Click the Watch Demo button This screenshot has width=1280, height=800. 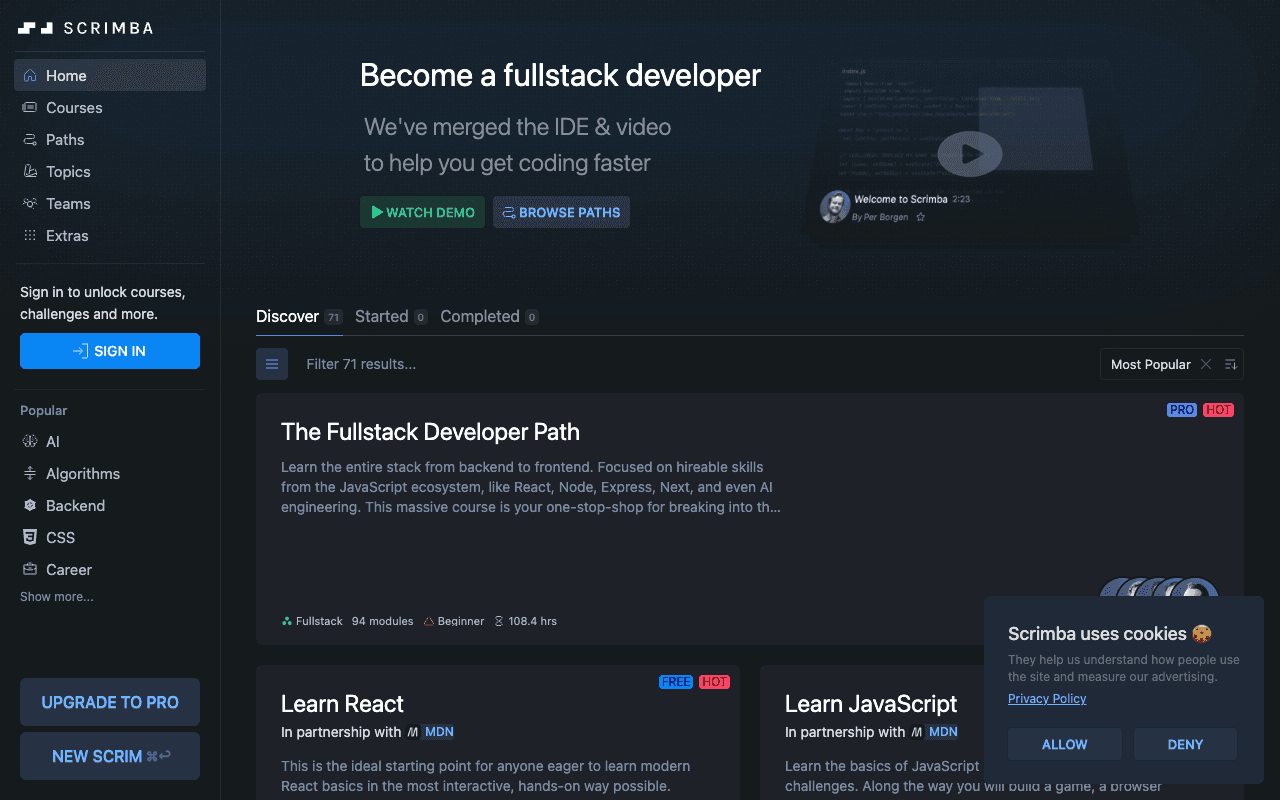coord(422,212)
